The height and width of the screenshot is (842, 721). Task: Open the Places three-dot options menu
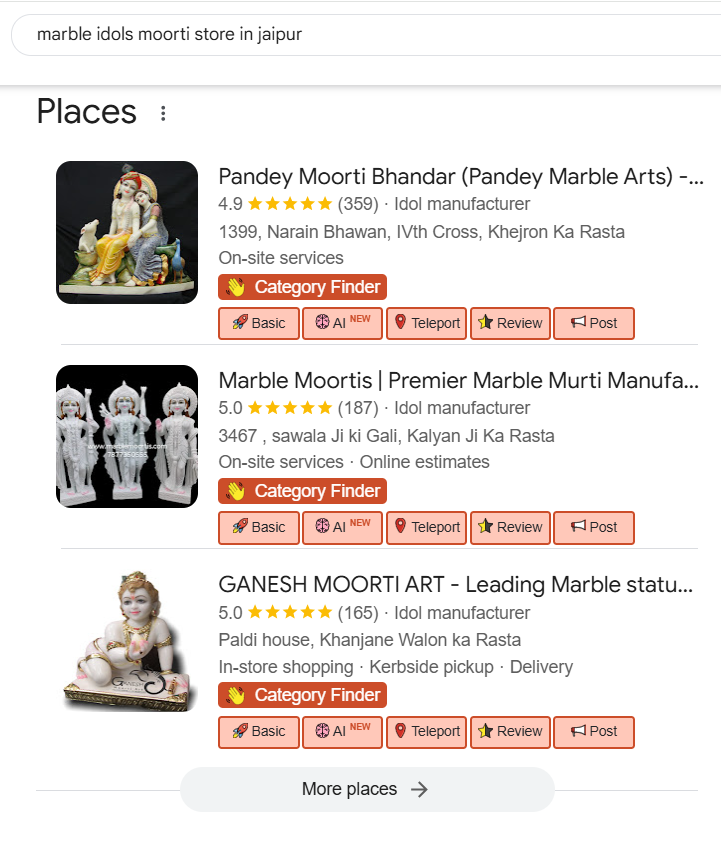(x=163, y=113)
